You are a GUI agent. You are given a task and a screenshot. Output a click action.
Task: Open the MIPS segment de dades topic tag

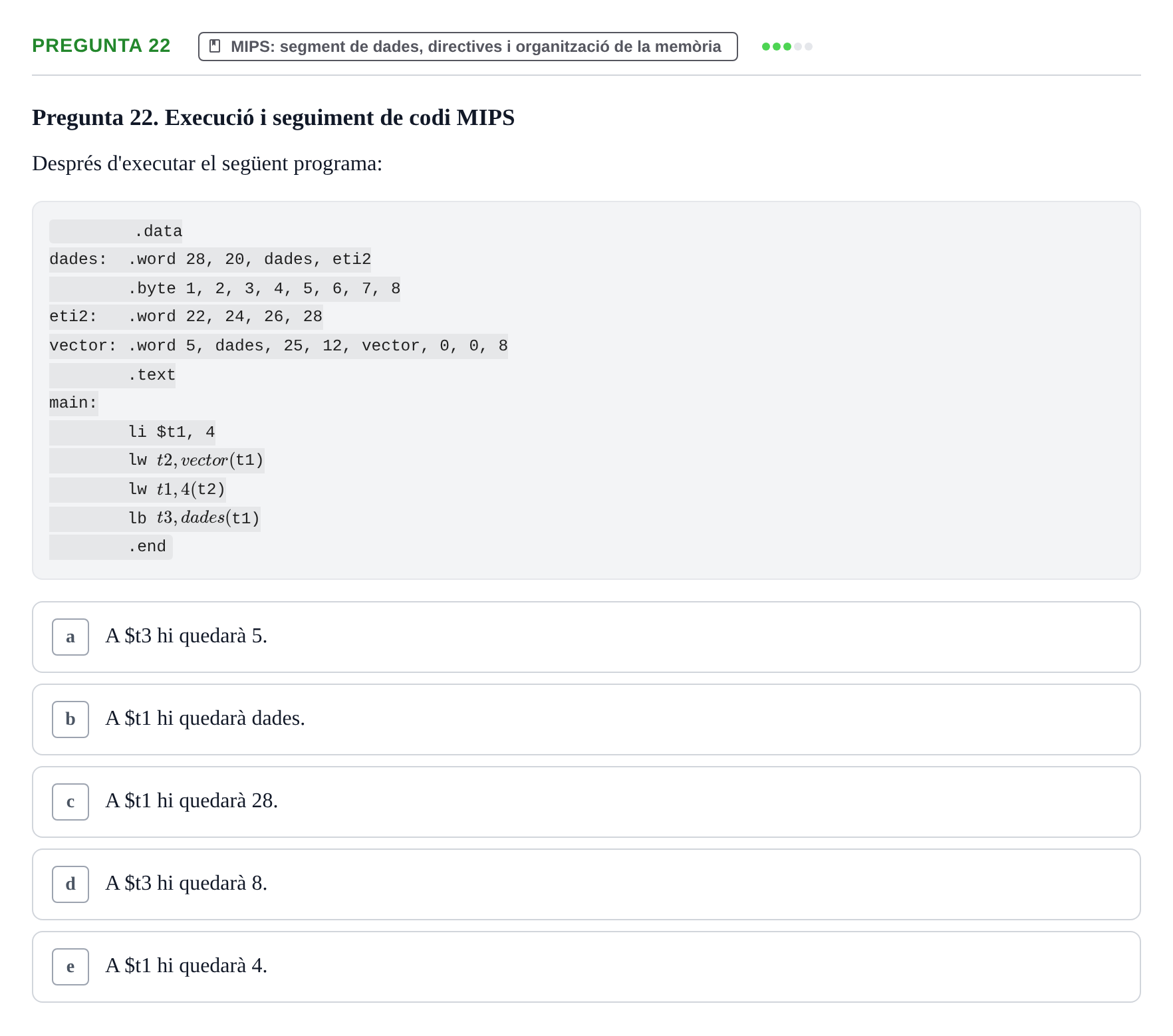tap(467, 47)
